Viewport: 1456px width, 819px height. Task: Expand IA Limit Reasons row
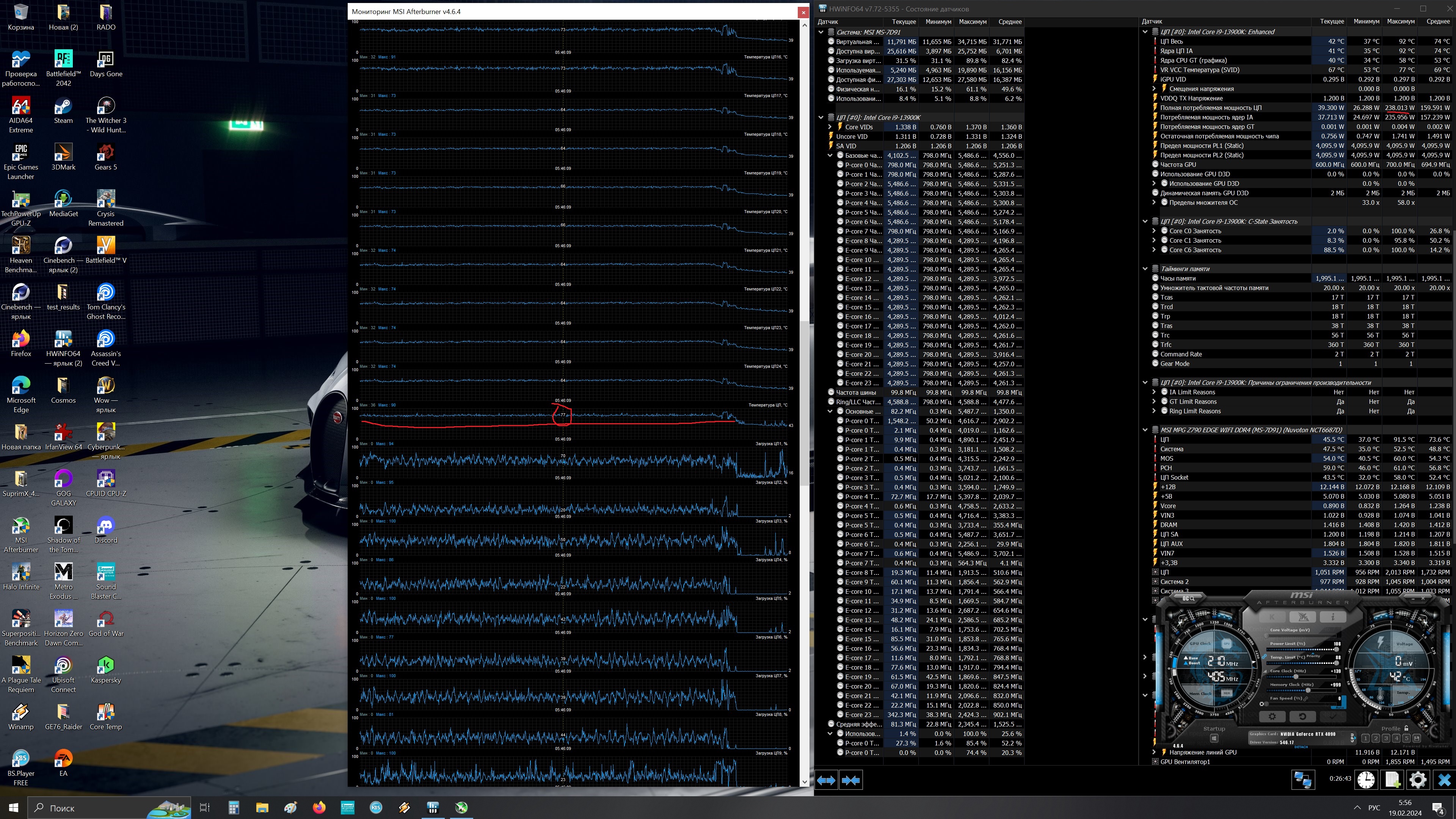pos(1153,392)
